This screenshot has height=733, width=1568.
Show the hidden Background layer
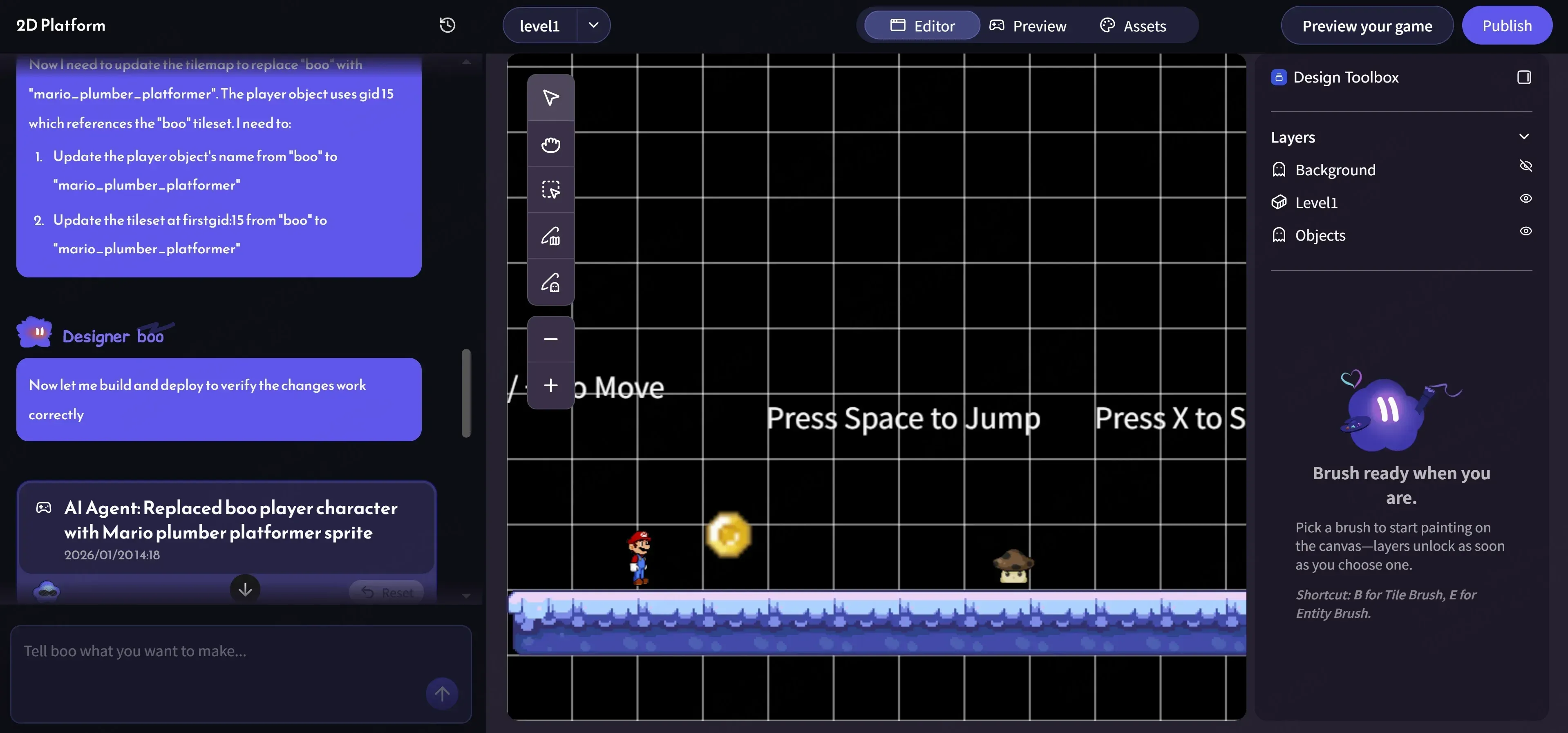point(1526,165)
